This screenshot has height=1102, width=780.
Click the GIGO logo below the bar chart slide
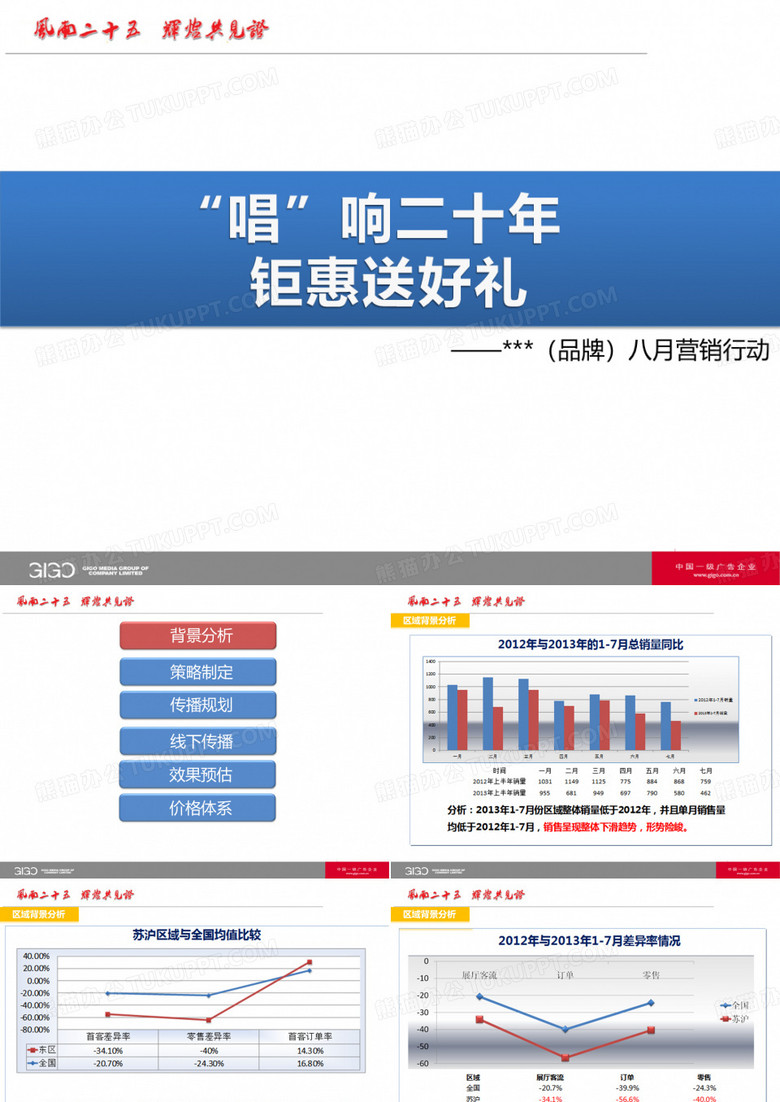(417, 871)
